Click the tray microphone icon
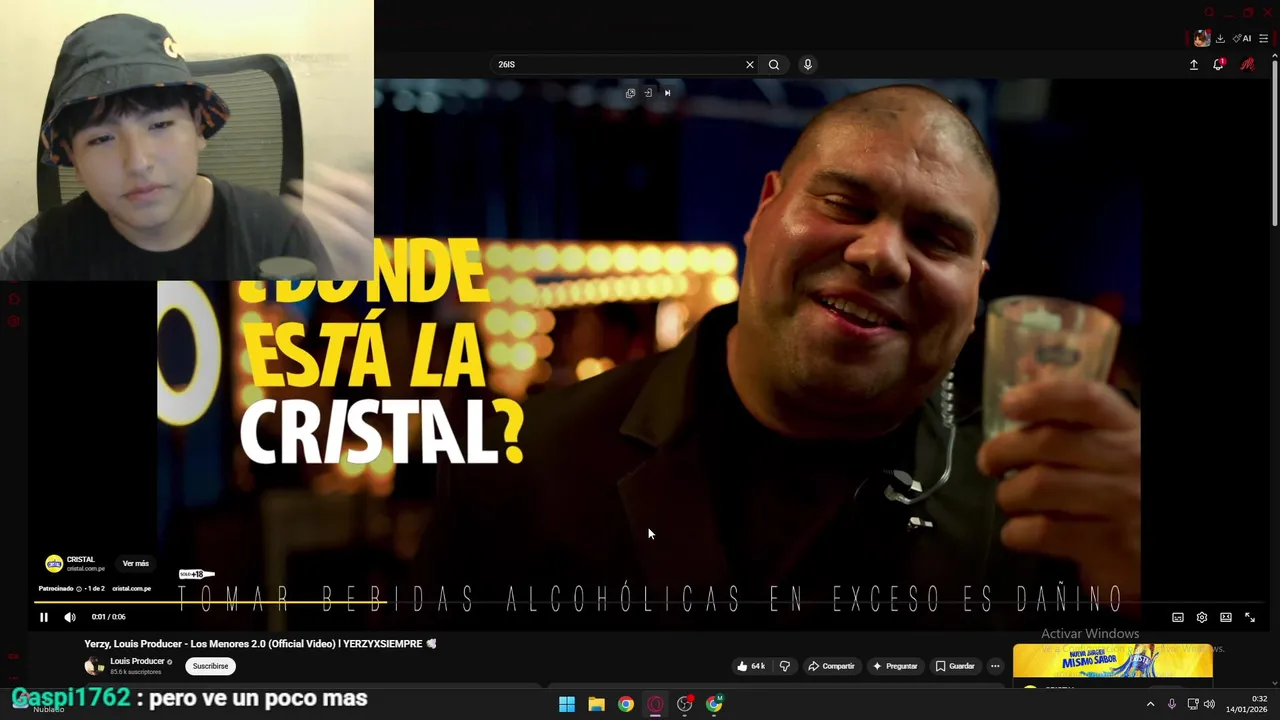Viewport: 1280px width, 720px height. (1172, 704)
